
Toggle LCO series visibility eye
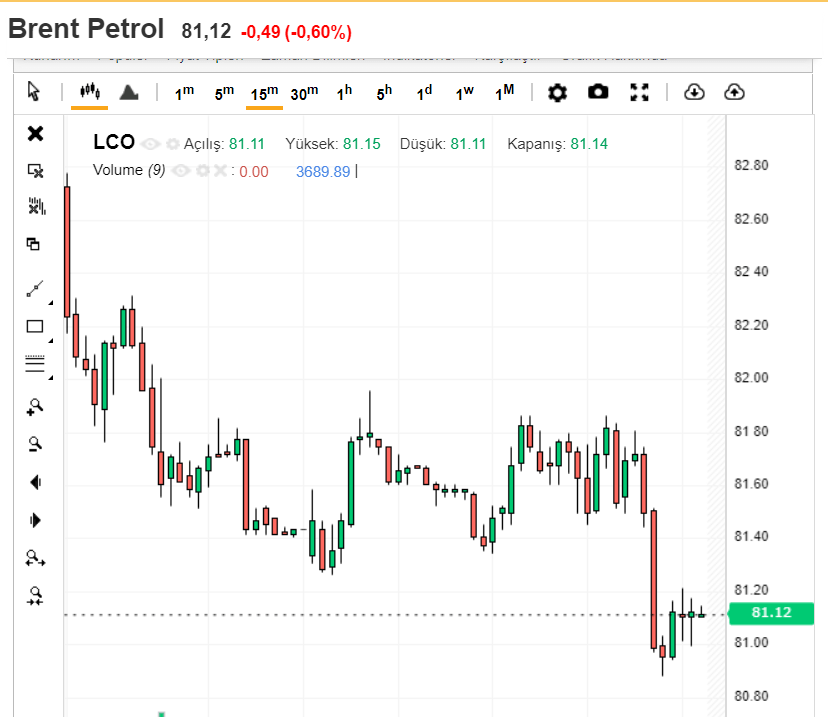pos(150,144)
